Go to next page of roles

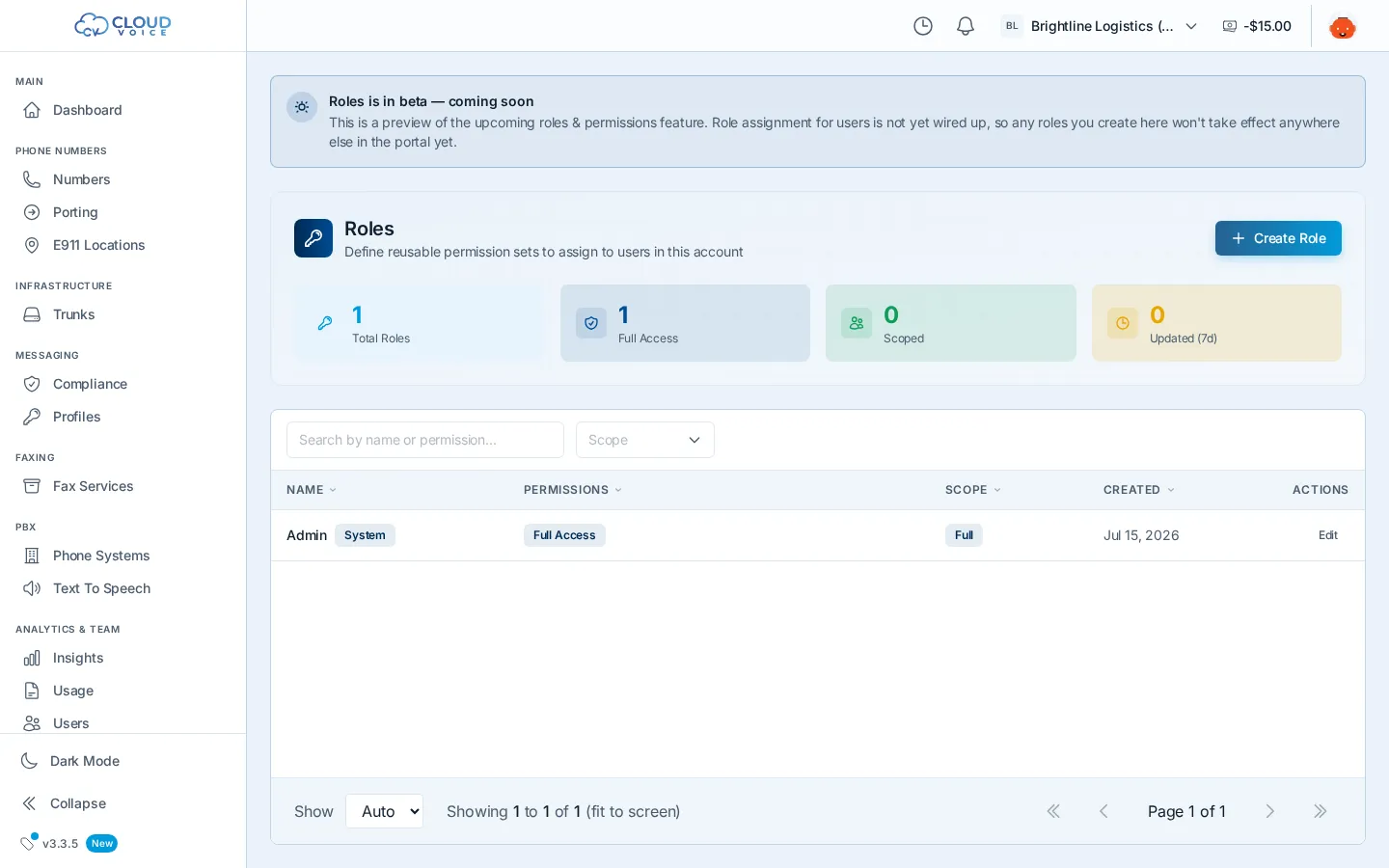tap(1270, 811)
